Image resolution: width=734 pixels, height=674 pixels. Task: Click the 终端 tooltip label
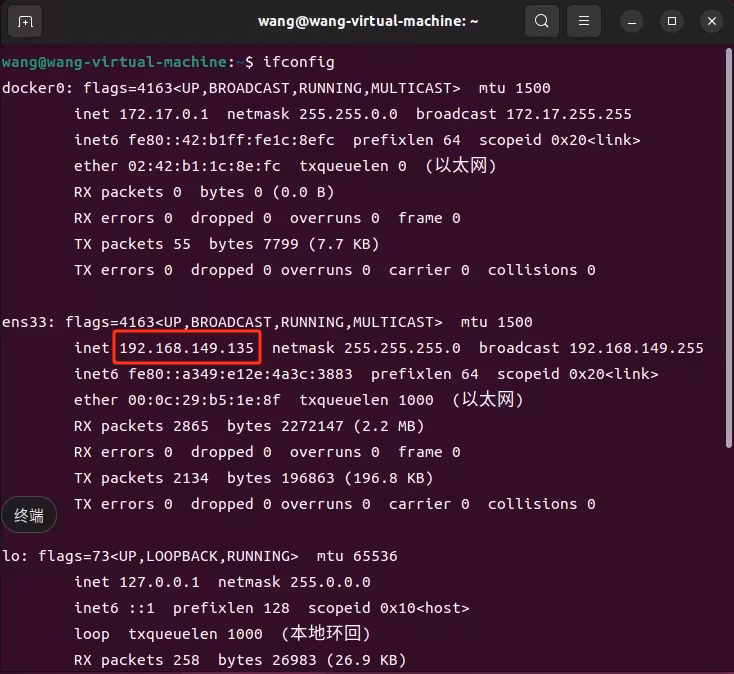pyautogui.click(x=29, y=515)
